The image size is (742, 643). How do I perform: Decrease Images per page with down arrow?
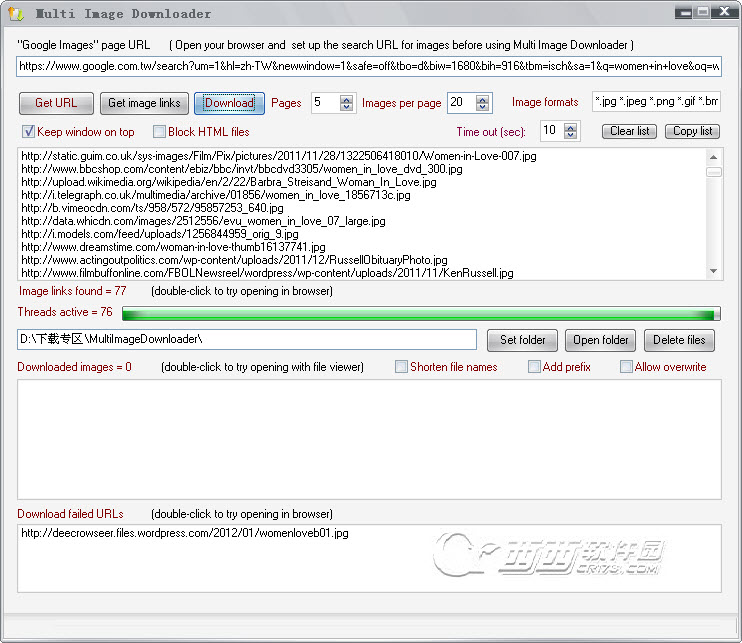coord(482,107)
